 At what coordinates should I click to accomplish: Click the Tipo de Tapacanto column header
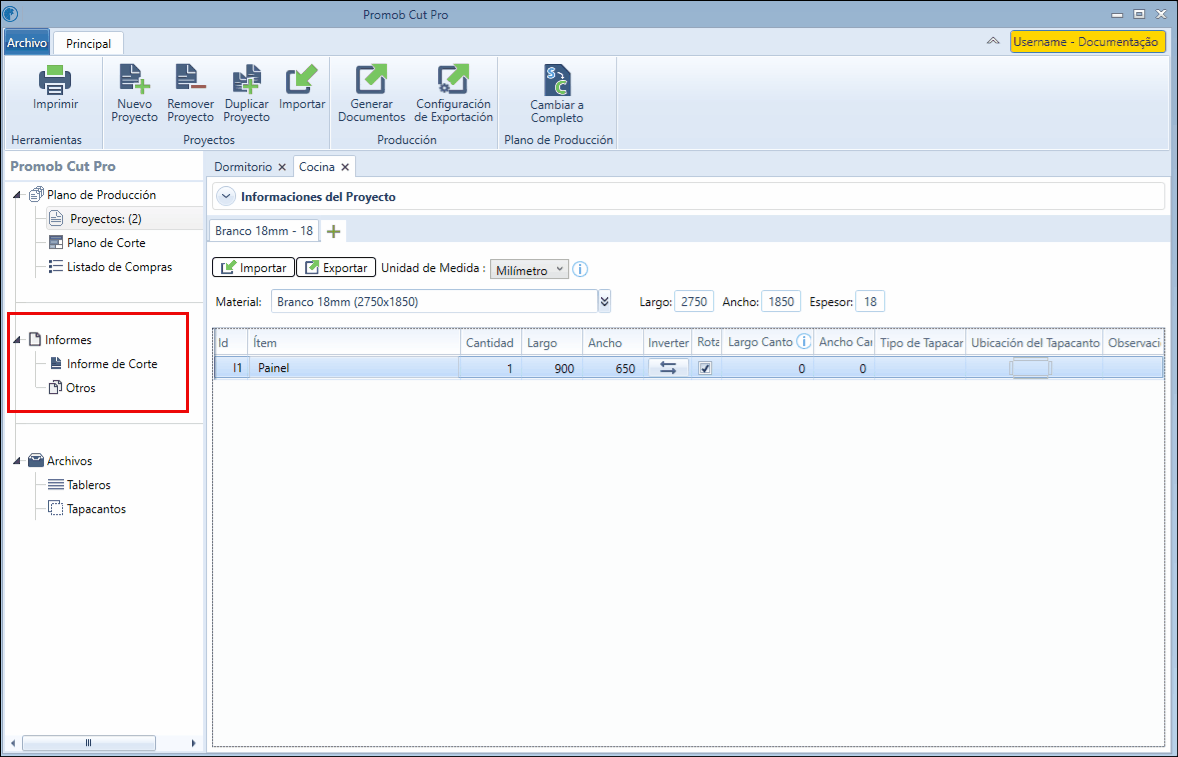(920, 342)
